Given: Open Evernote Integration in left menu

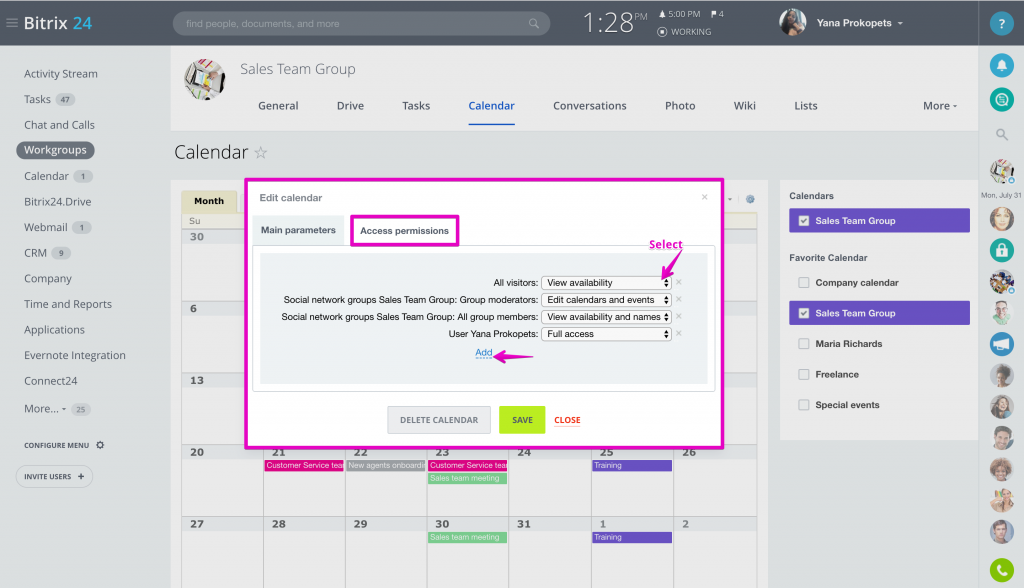Looking at the screenshot, I should [x=74, y=355].
